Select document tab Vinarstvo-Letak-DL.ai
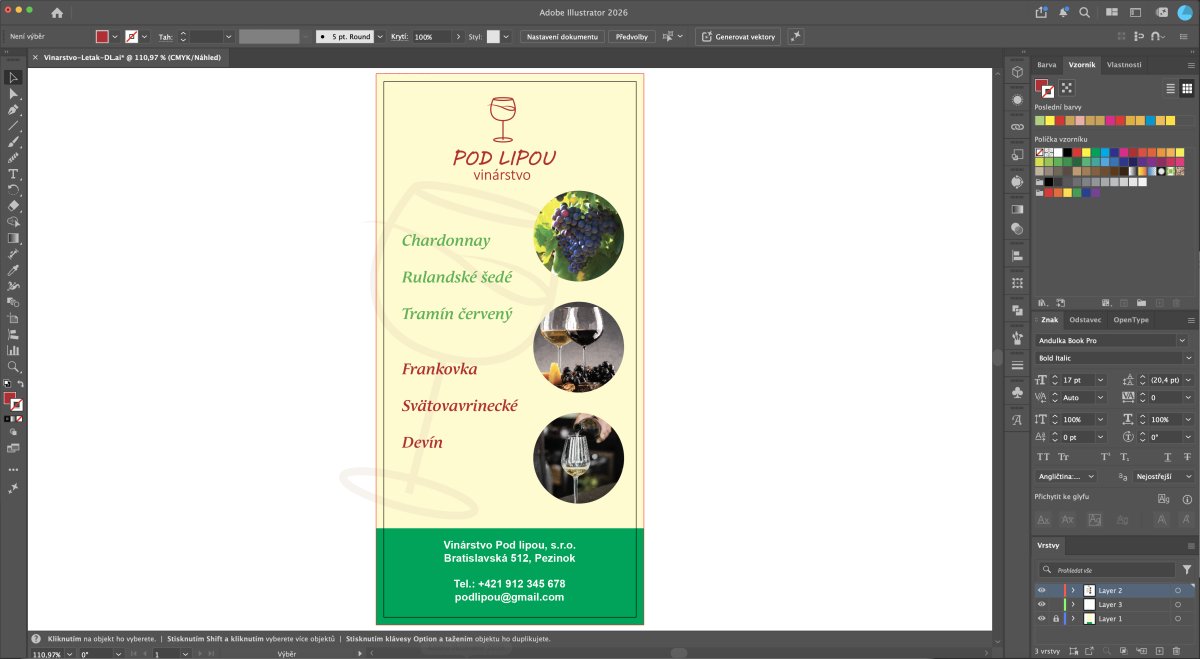Image resolution: width=1200 pixels, height=659 pixels. [131, 57]
